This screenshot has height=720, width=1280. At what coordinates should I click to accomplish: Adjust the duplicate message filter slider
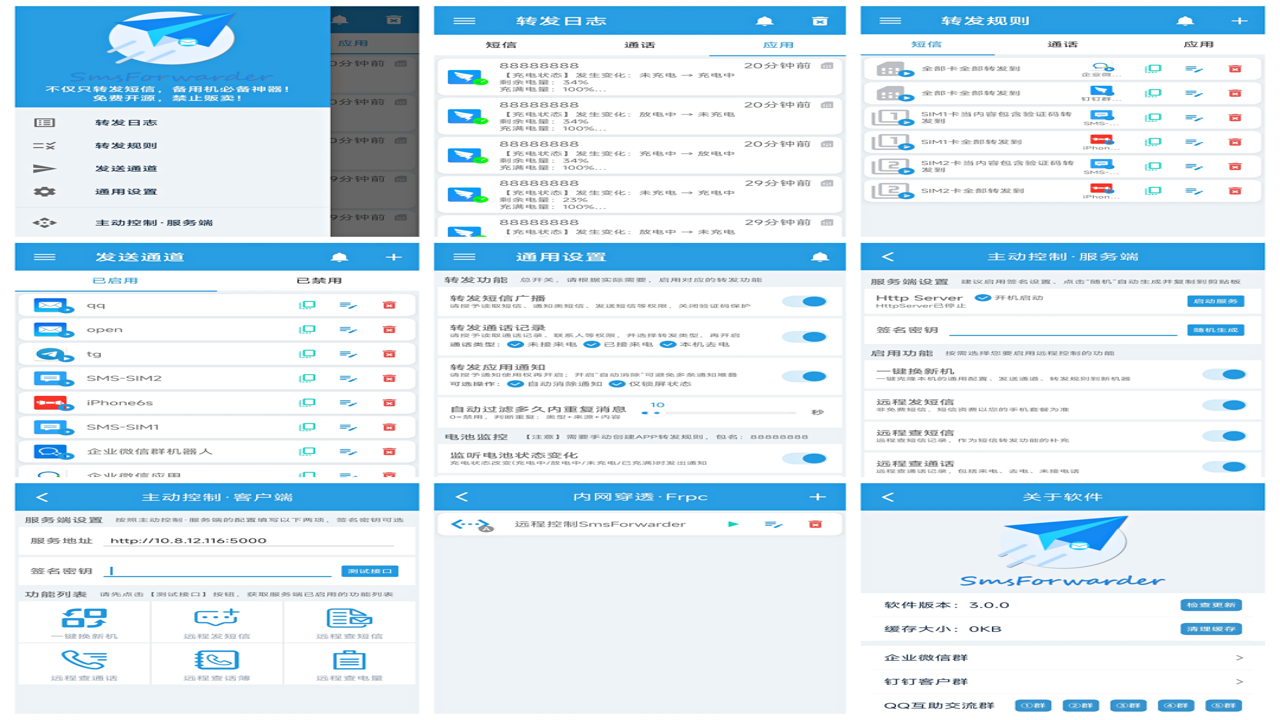coord(720,412)
